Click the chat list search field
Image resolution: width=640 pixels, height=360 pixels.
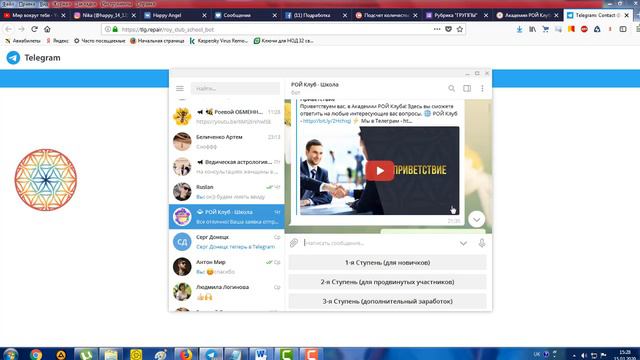(x=235, y=89)
